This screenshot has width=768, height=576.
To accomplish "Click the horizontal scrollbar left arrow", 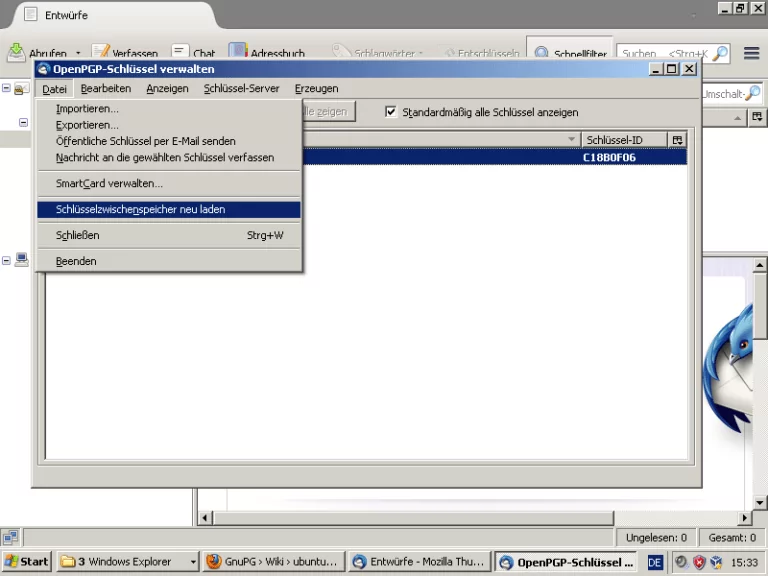I will click(x=204, y=518).
